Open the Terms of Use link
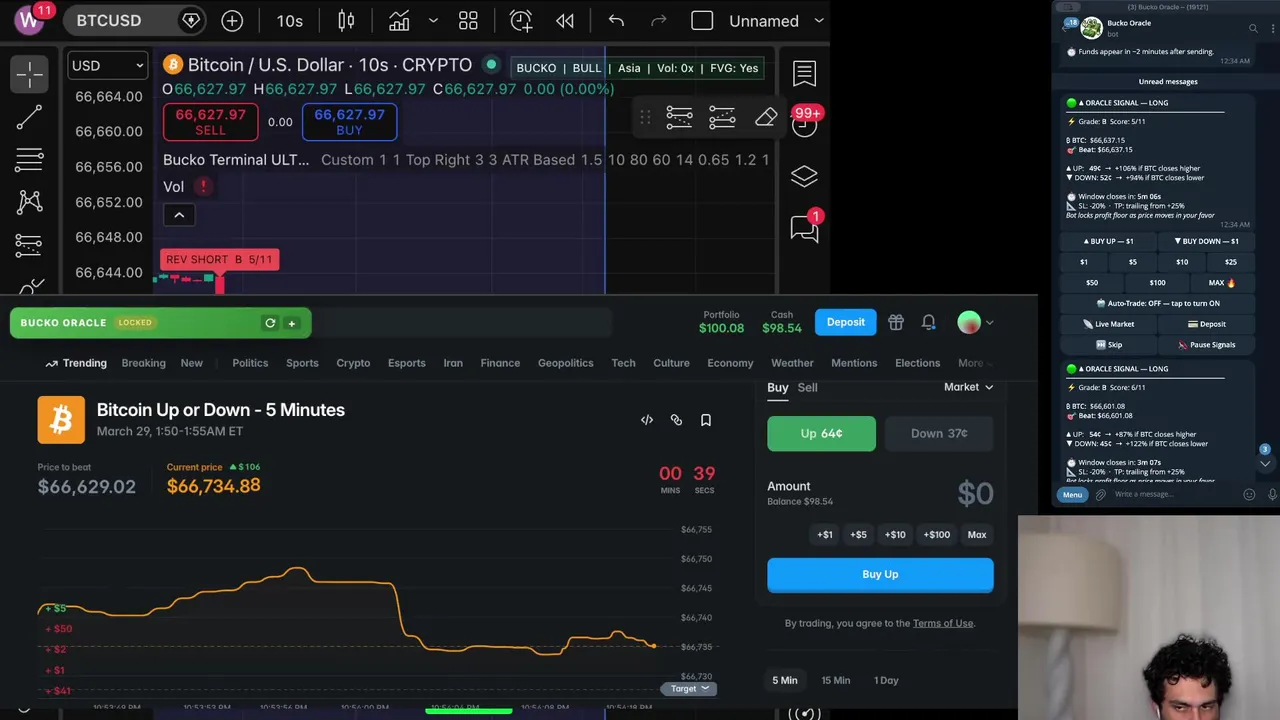Screen dimensions: 1280x720 click(943, 623)
